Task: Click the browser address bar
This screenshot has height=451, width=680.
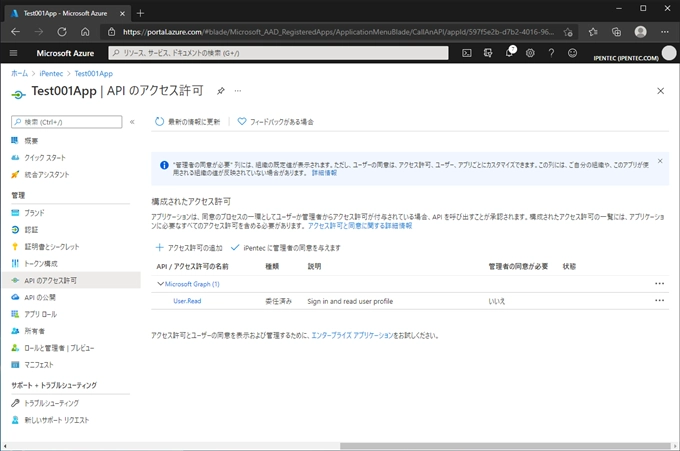Action: [x=338, y=32]
